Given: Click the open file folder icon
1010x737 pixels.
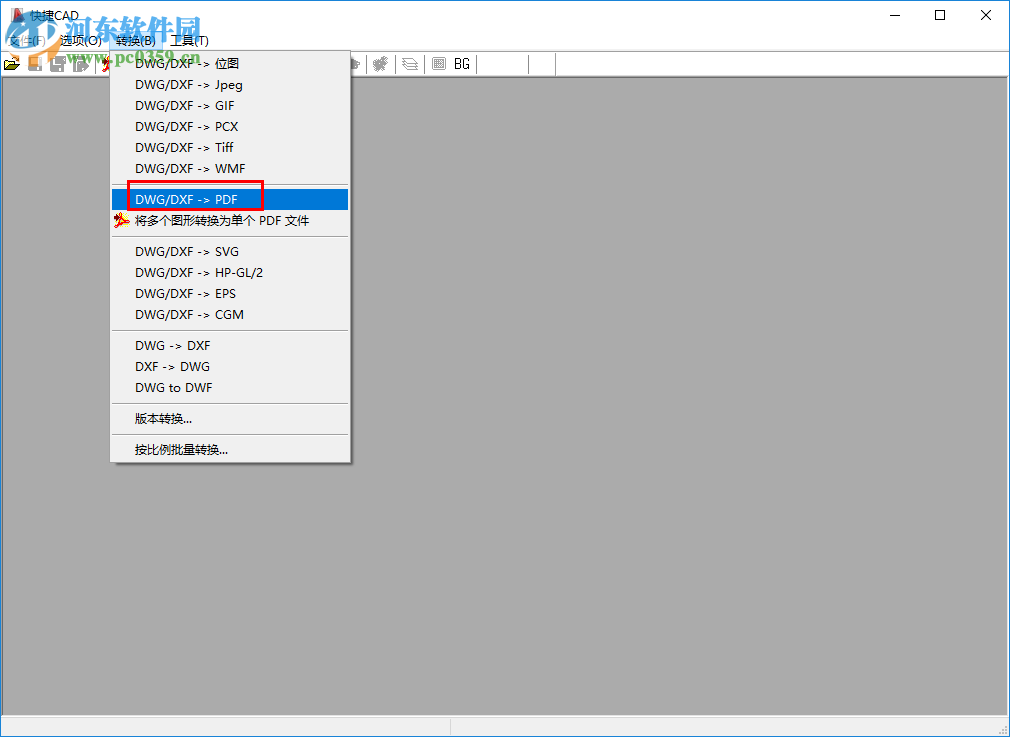Looking at the screenshot, I should coord(12,63).
